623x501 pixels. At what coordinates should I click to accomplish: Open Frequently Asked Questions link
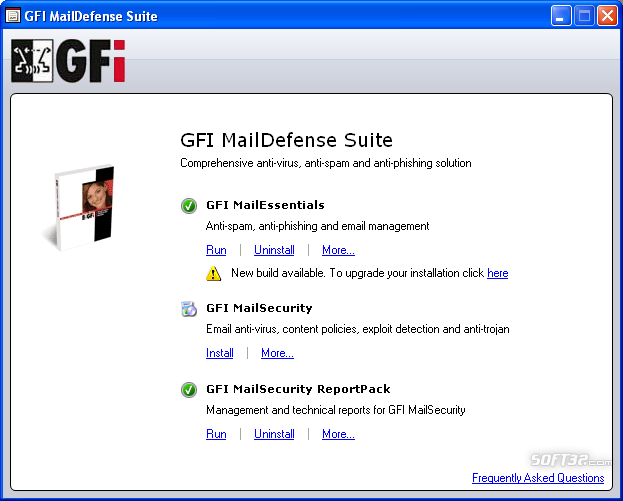[538, 478]
